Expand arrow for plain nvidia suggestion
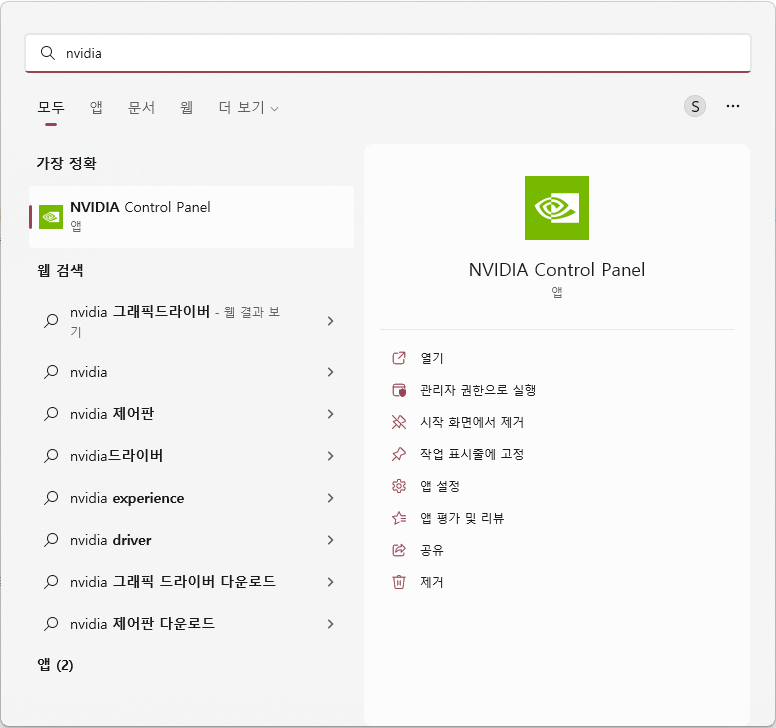This screenshot has width=776, height=728. point(331,372)
